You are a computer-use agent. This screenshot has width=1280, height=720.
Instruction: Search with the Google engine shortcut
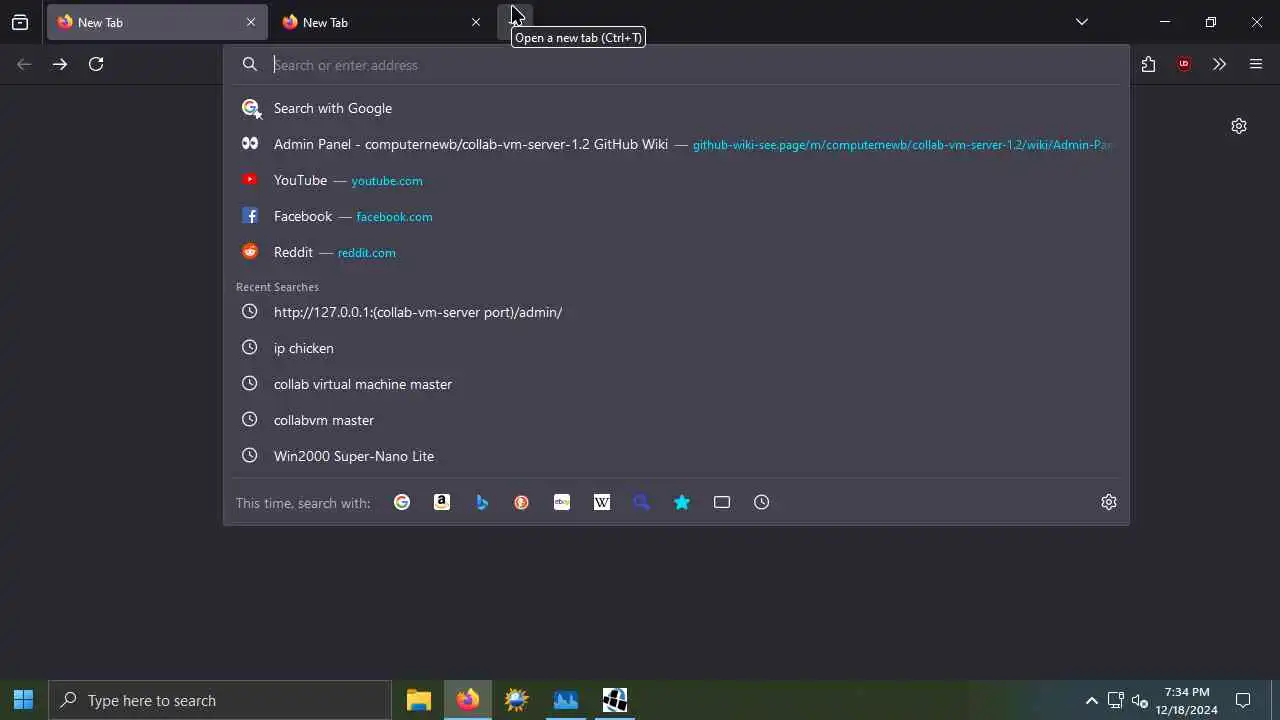(402, 502)
